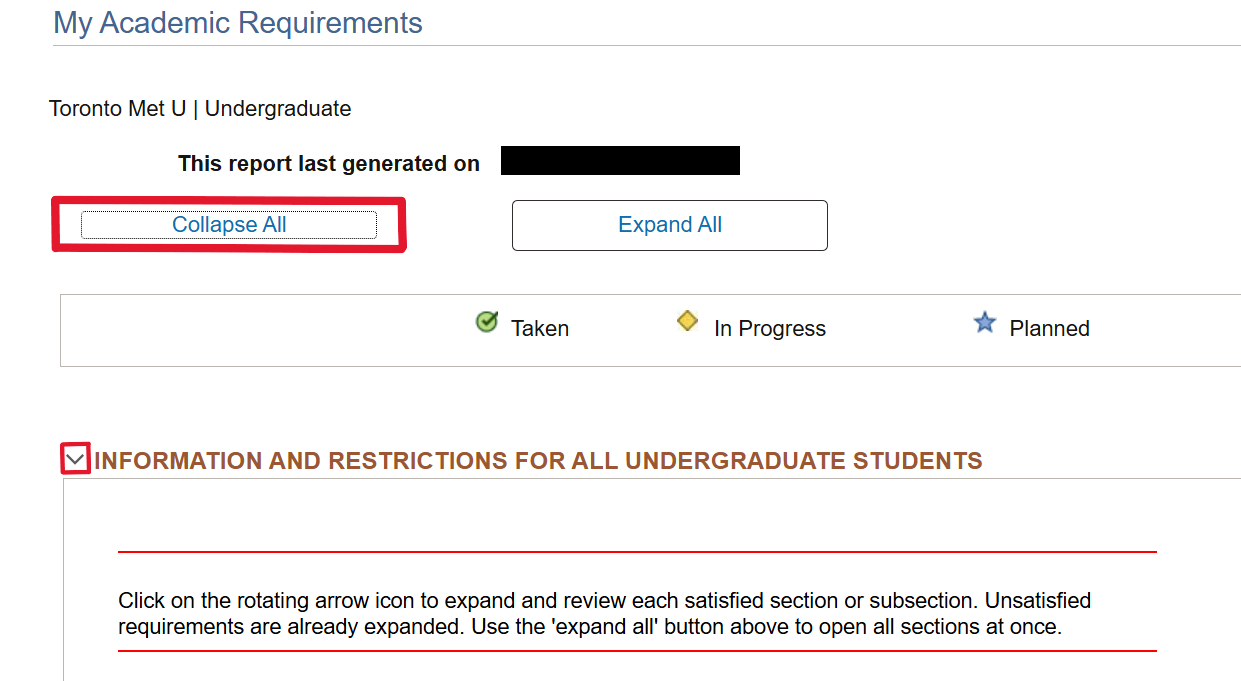
Task: Expand all report sections with one chevron alternative
Action: [x=669, y=225]
